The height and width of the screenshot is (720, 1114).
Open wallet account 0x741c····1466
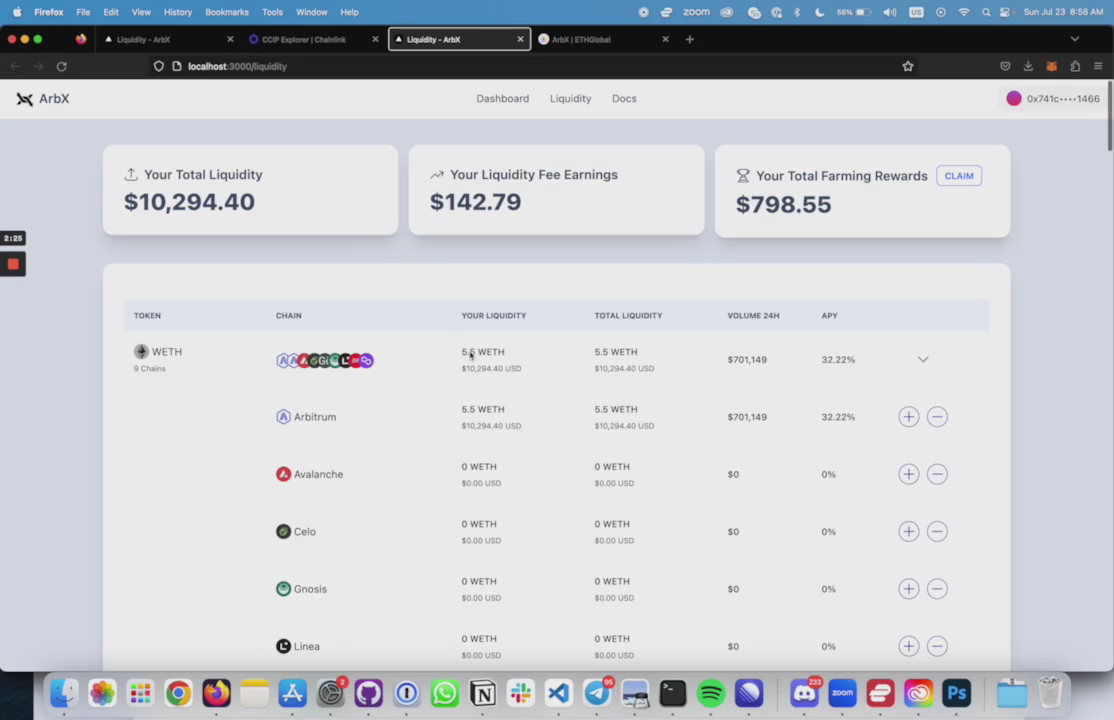coord(1053,99)
